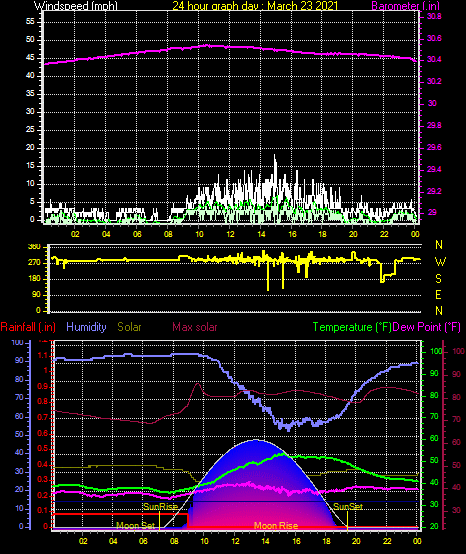Click the wind direction axis value "180"
Image resolution: width=466 pixels, height=554 pixels.
[x=34, y=279]
